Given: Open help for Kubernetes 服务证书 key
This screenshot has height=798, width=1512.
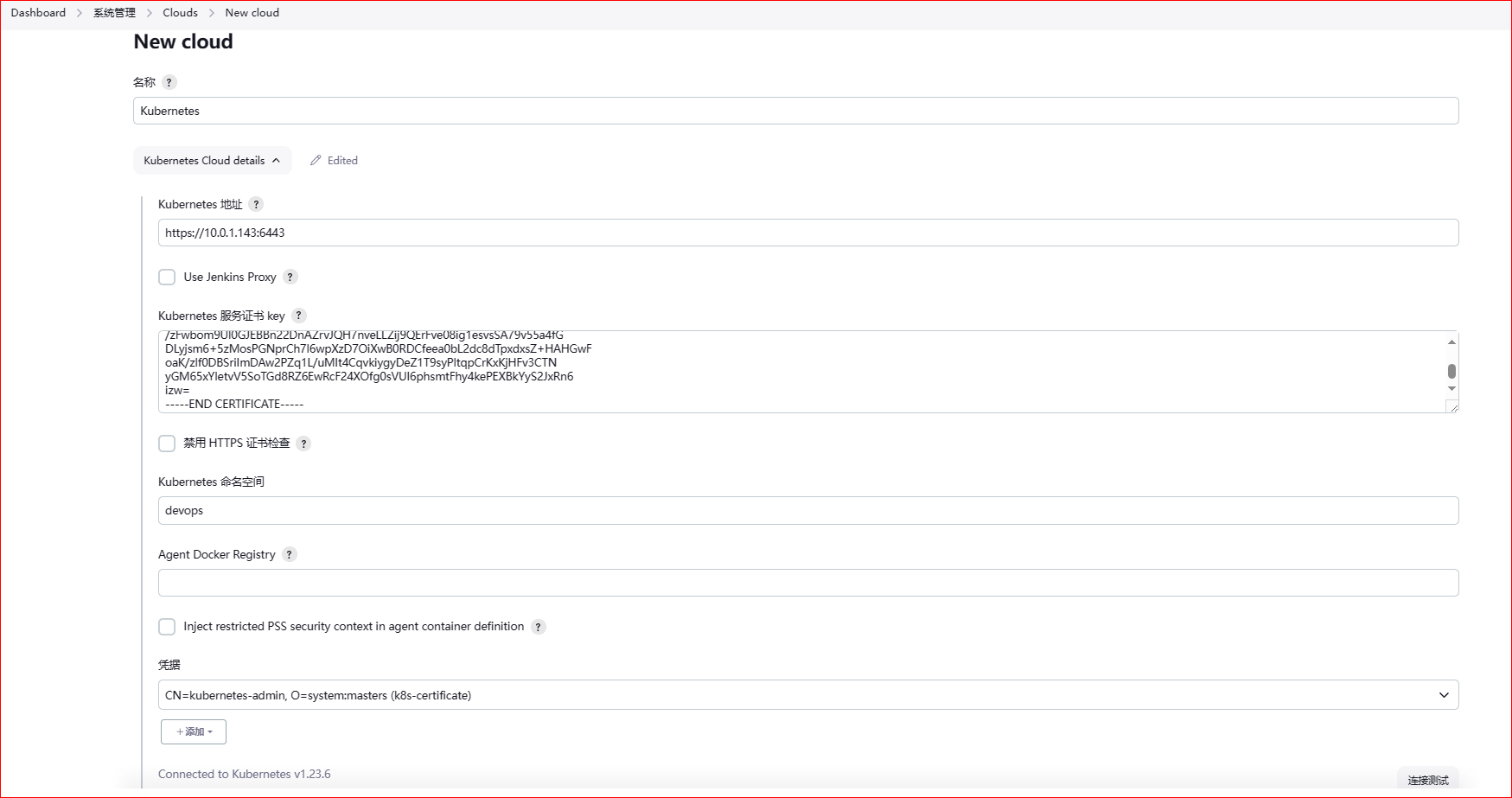Looking at the screenshot, I should point(299,316).
